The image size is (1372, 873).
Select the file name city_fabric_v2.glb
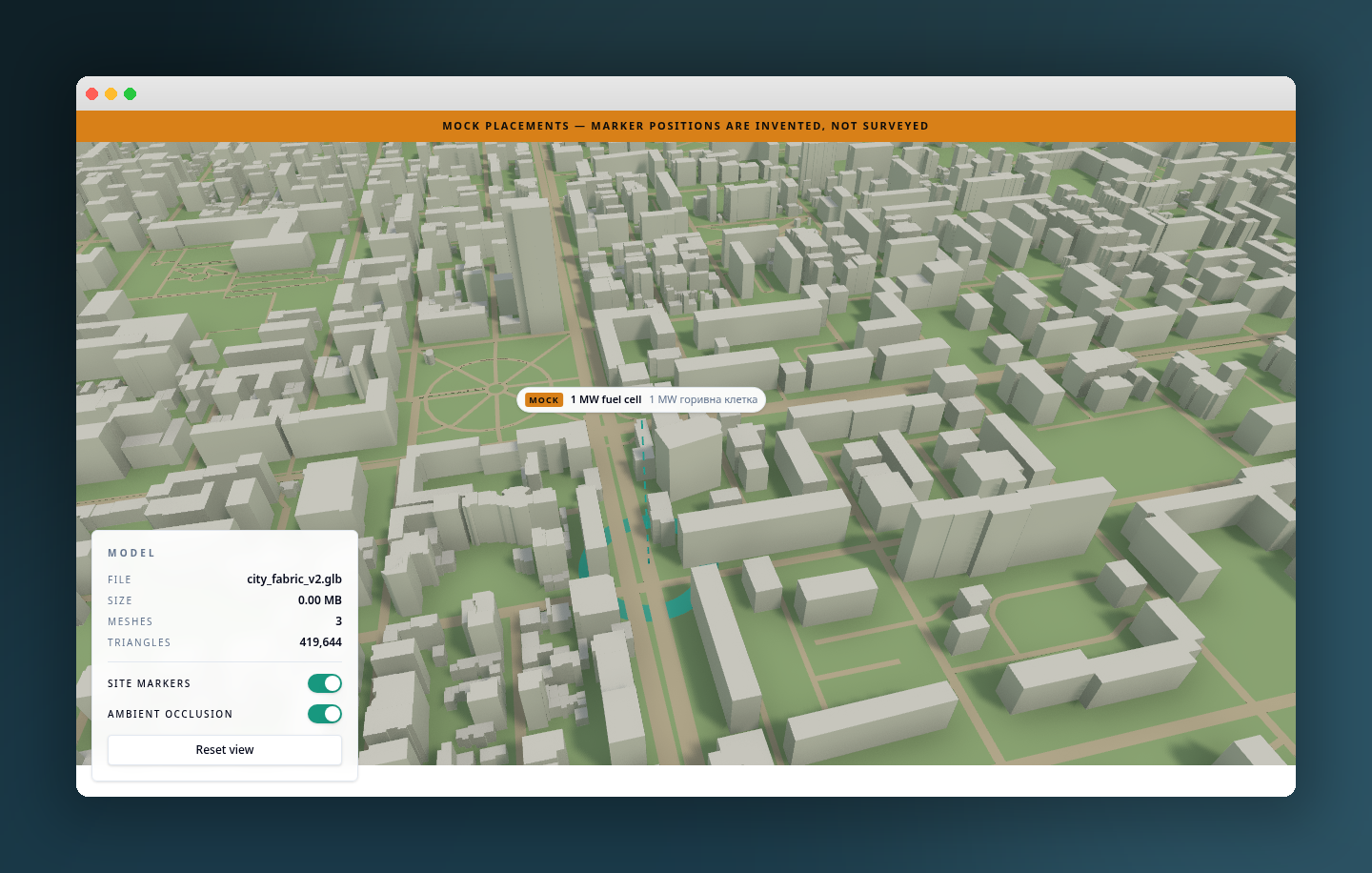(294, 579)
